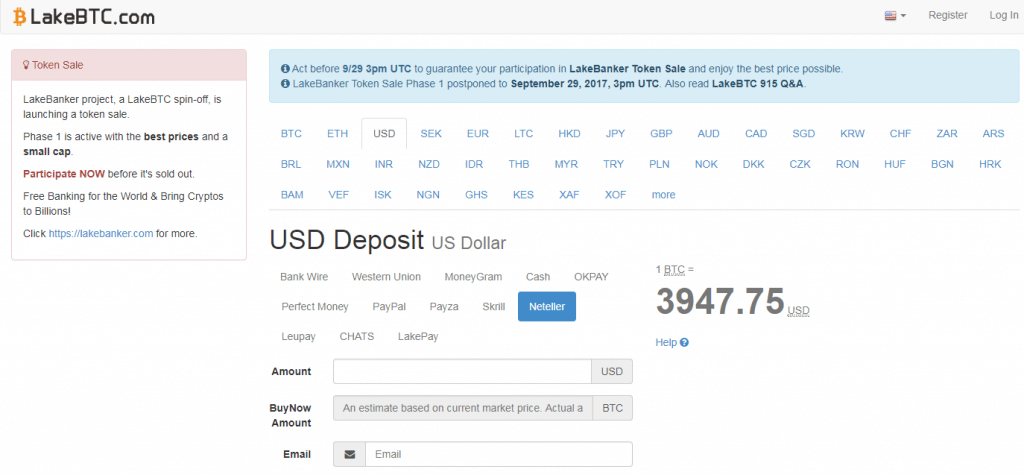Choose the PLN currency tab
This screenshot has height=475, width=1024.
659,164
